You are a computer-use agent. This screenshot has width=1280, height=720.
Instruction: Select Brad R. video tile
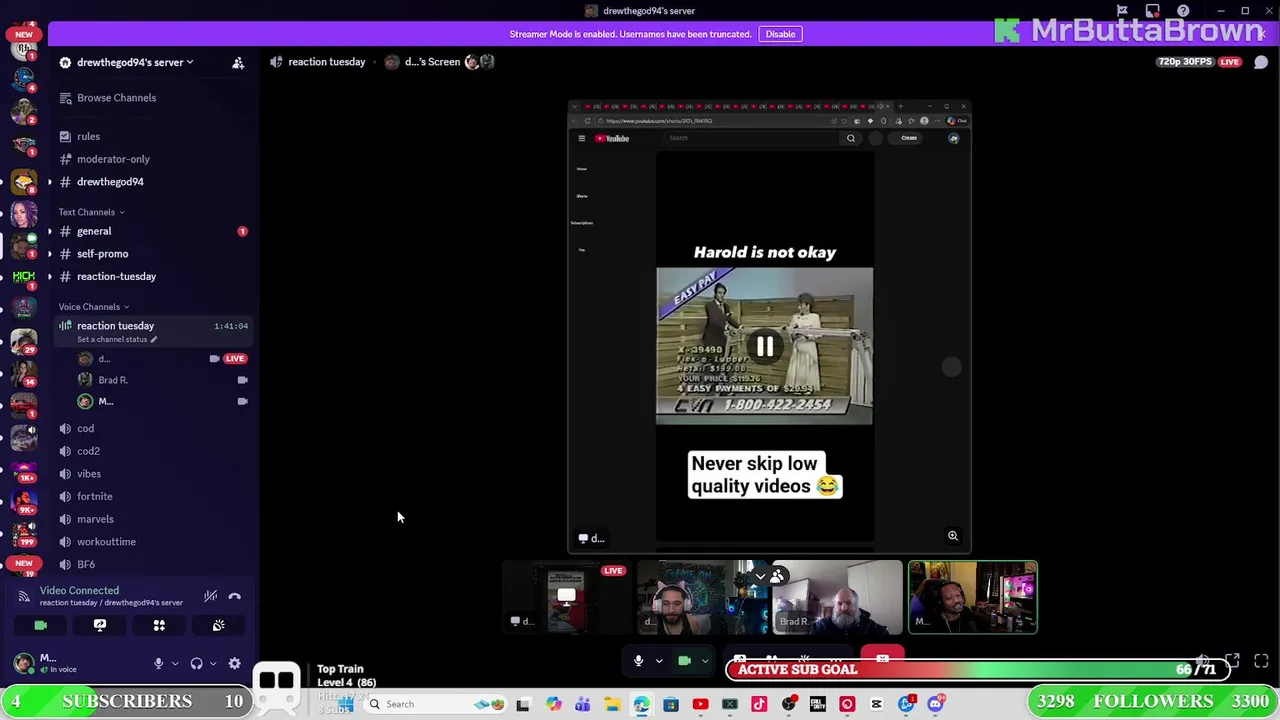[x=837, y=598]
